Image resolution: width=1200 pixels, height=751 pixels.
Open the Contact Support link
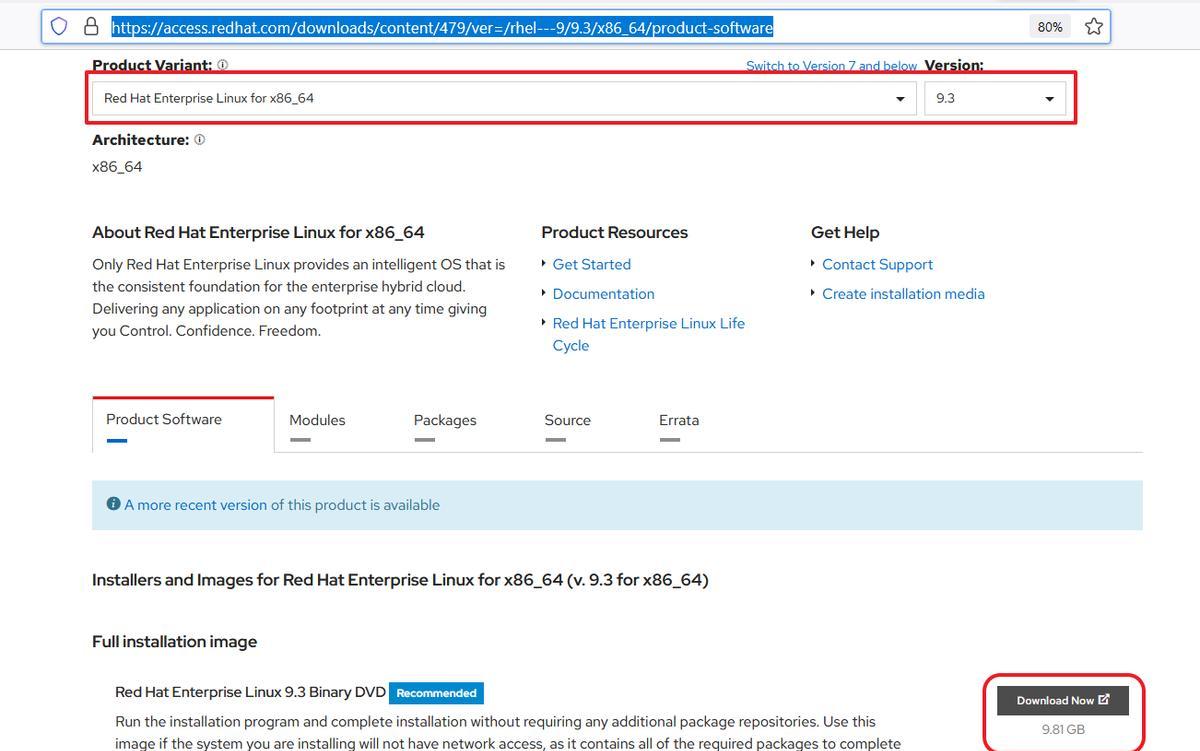pyautogui.click(x=878, y=264)
